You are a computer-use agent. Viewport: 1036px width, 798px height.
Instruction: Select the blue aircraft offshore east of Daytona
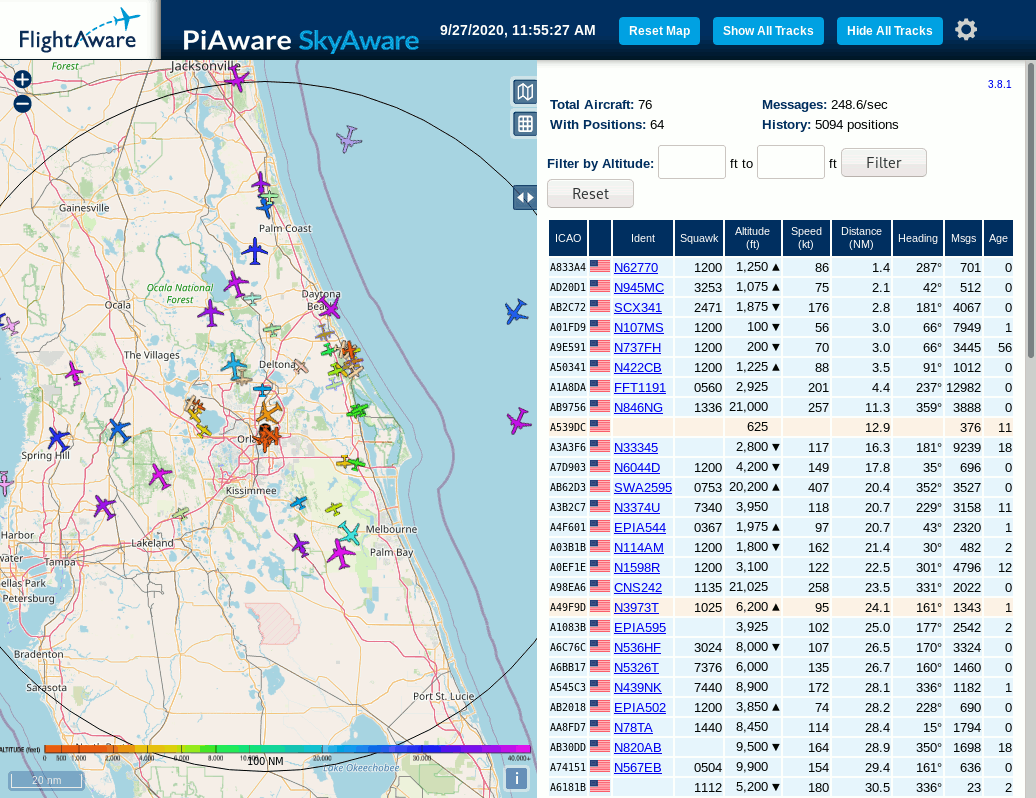click(516, 311)
